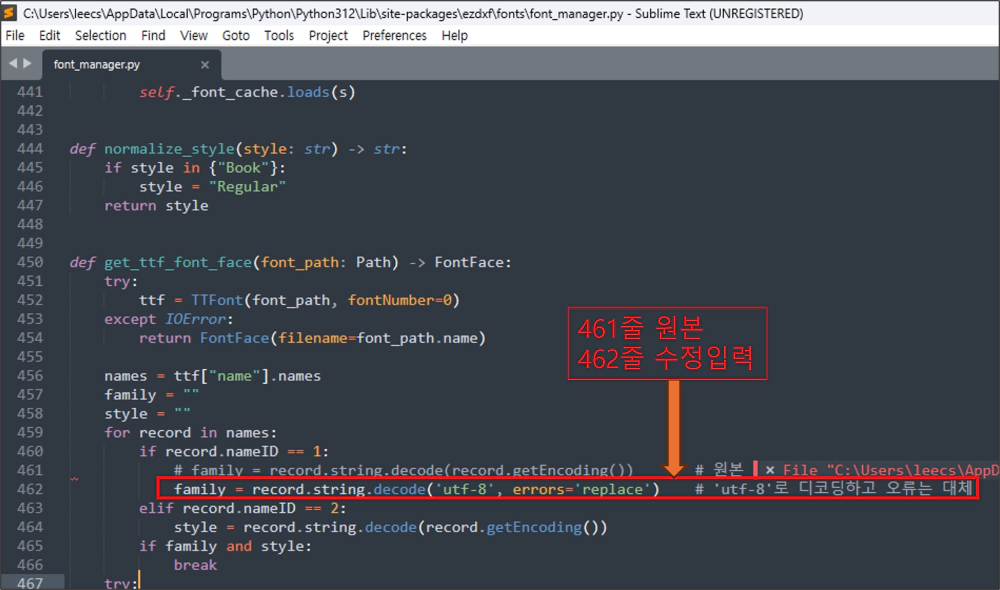Click 'fontNumber=0' on line 452
Screen dimensions: 1000x590
pos(400,300)
